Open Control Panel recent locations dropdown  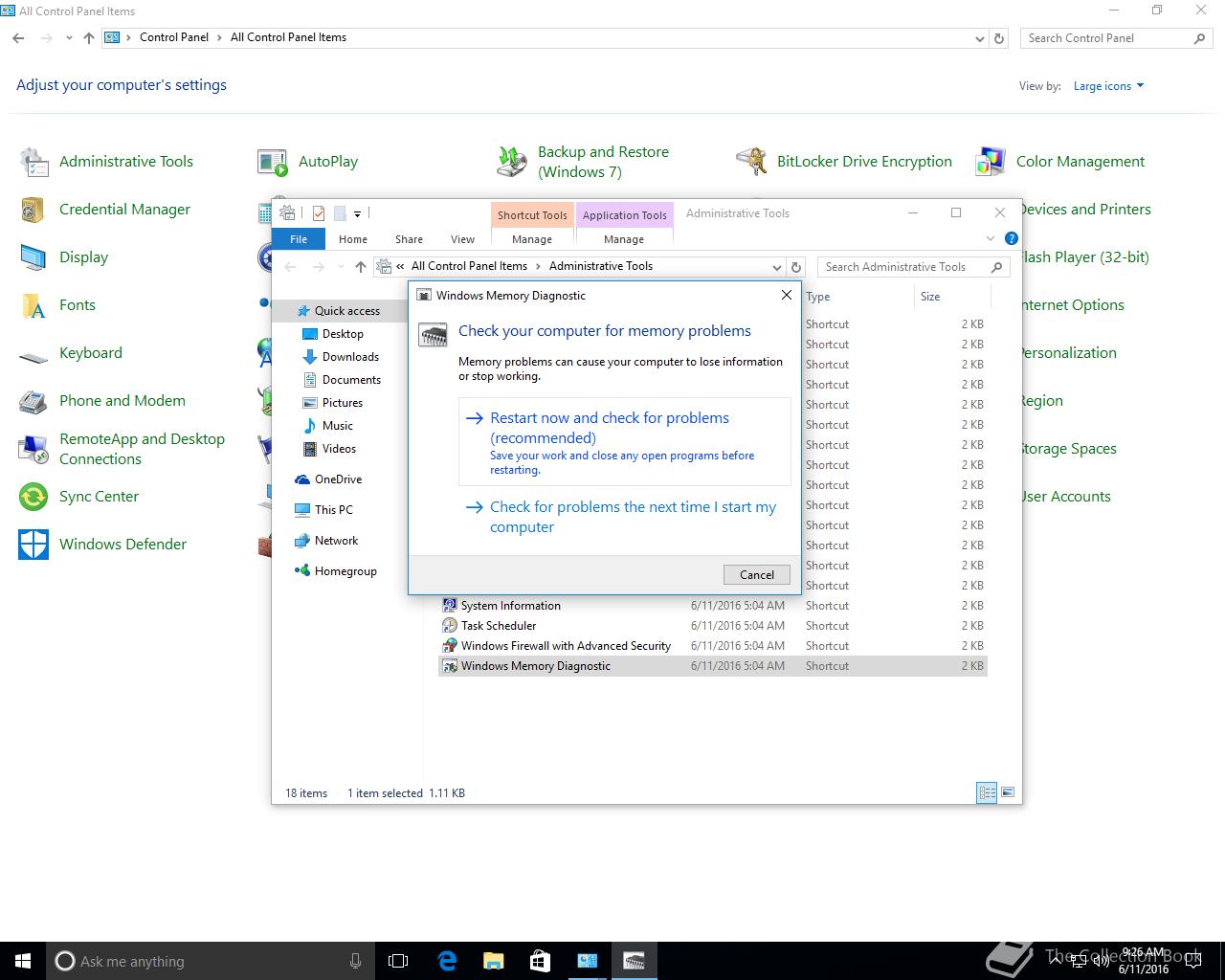click(x=69, y=38)
